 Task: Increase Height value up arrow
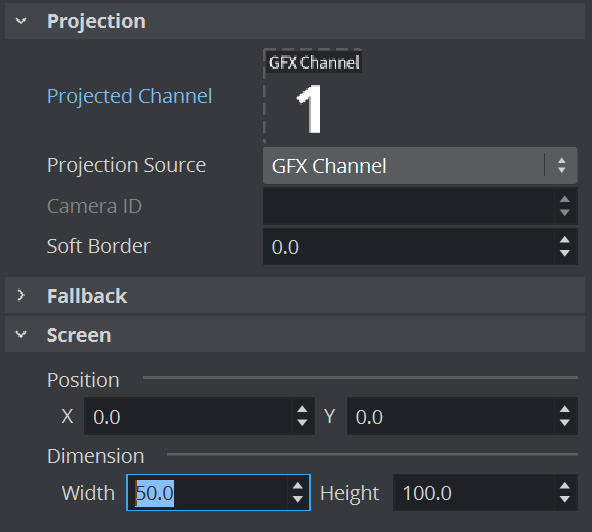click(565, 486)
